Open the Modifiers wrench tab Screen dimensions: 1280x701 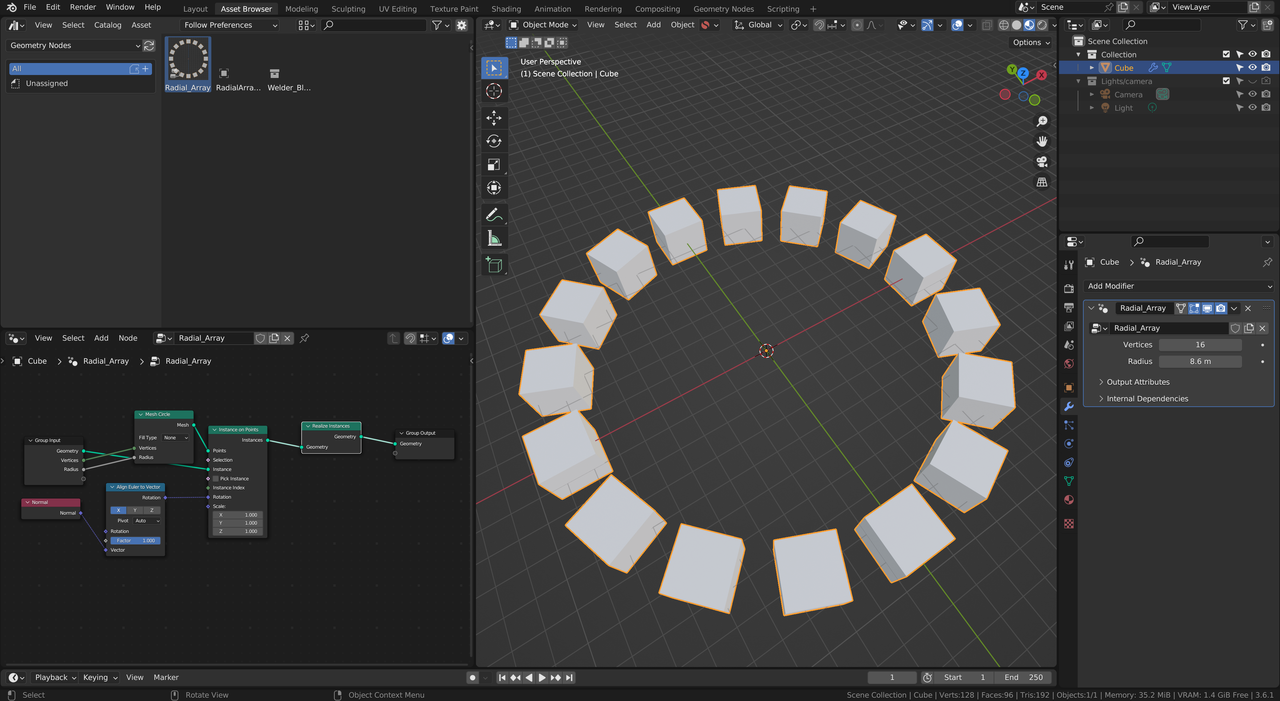(x=1069, y=406)
